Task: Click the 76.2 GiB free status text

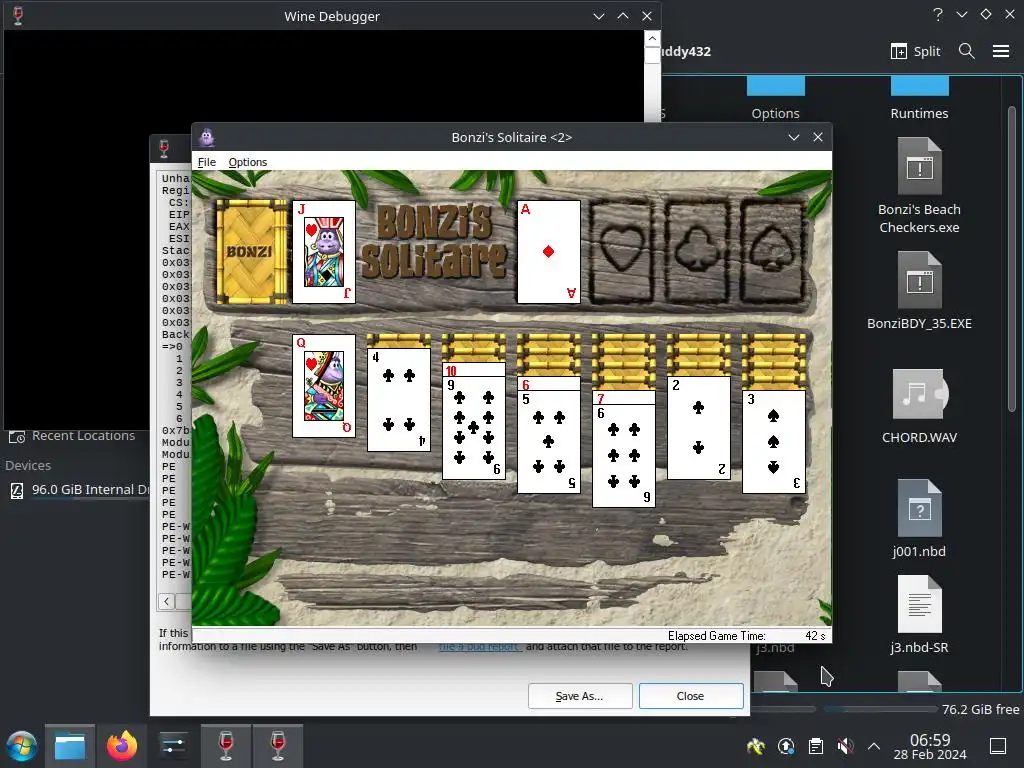Action: (x=980, y=709)
